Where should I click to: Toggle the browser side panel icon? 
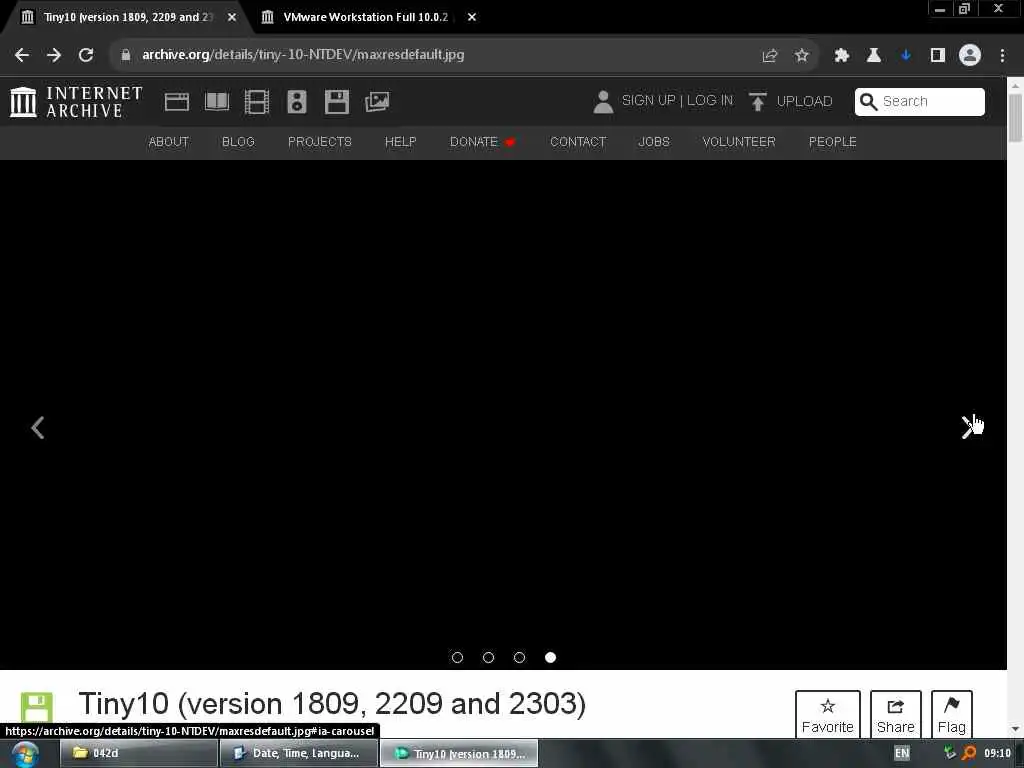click(938, 56)
